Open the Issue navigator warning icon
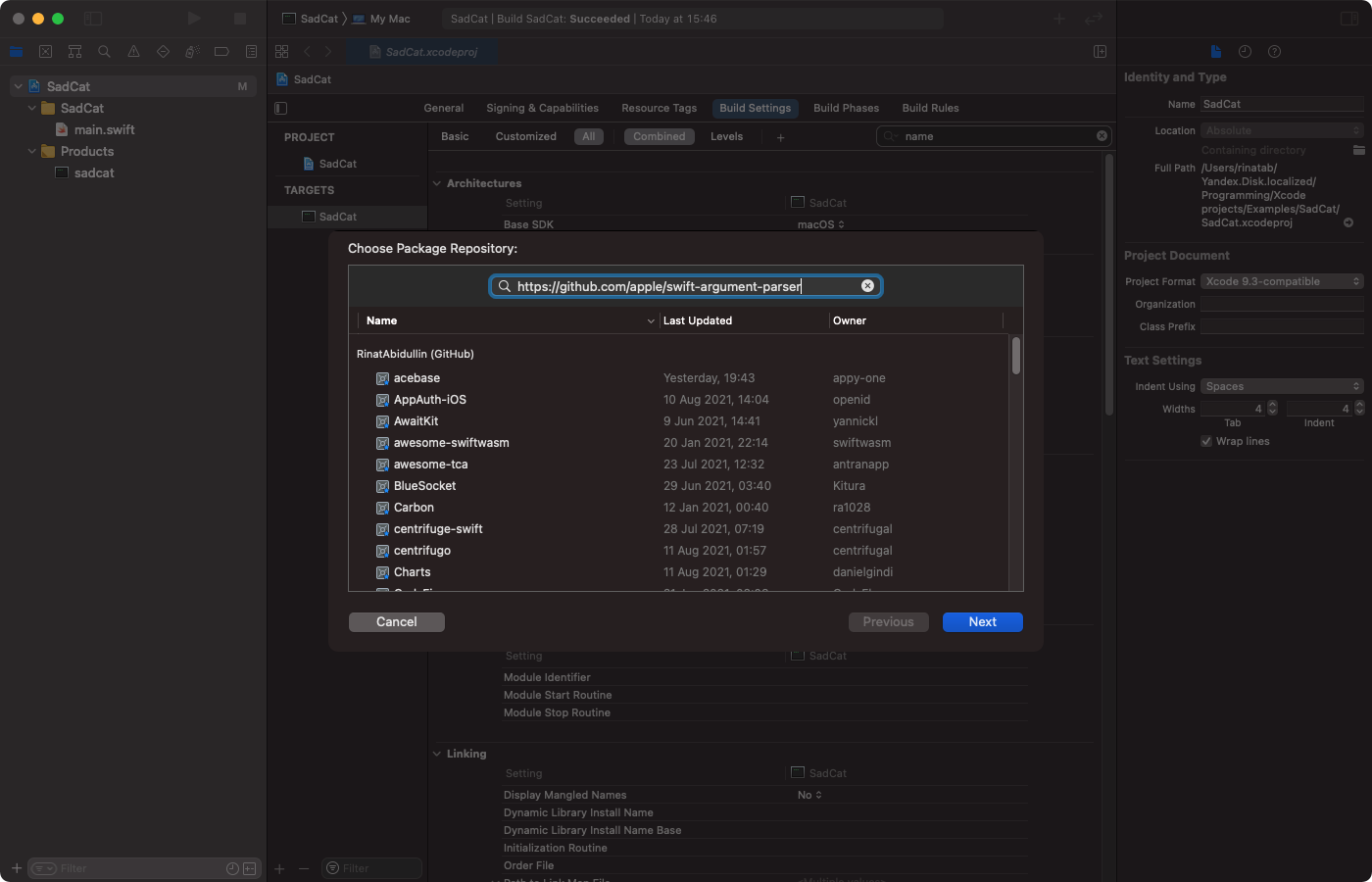The image size is (1372, 882). coord(133,52)
